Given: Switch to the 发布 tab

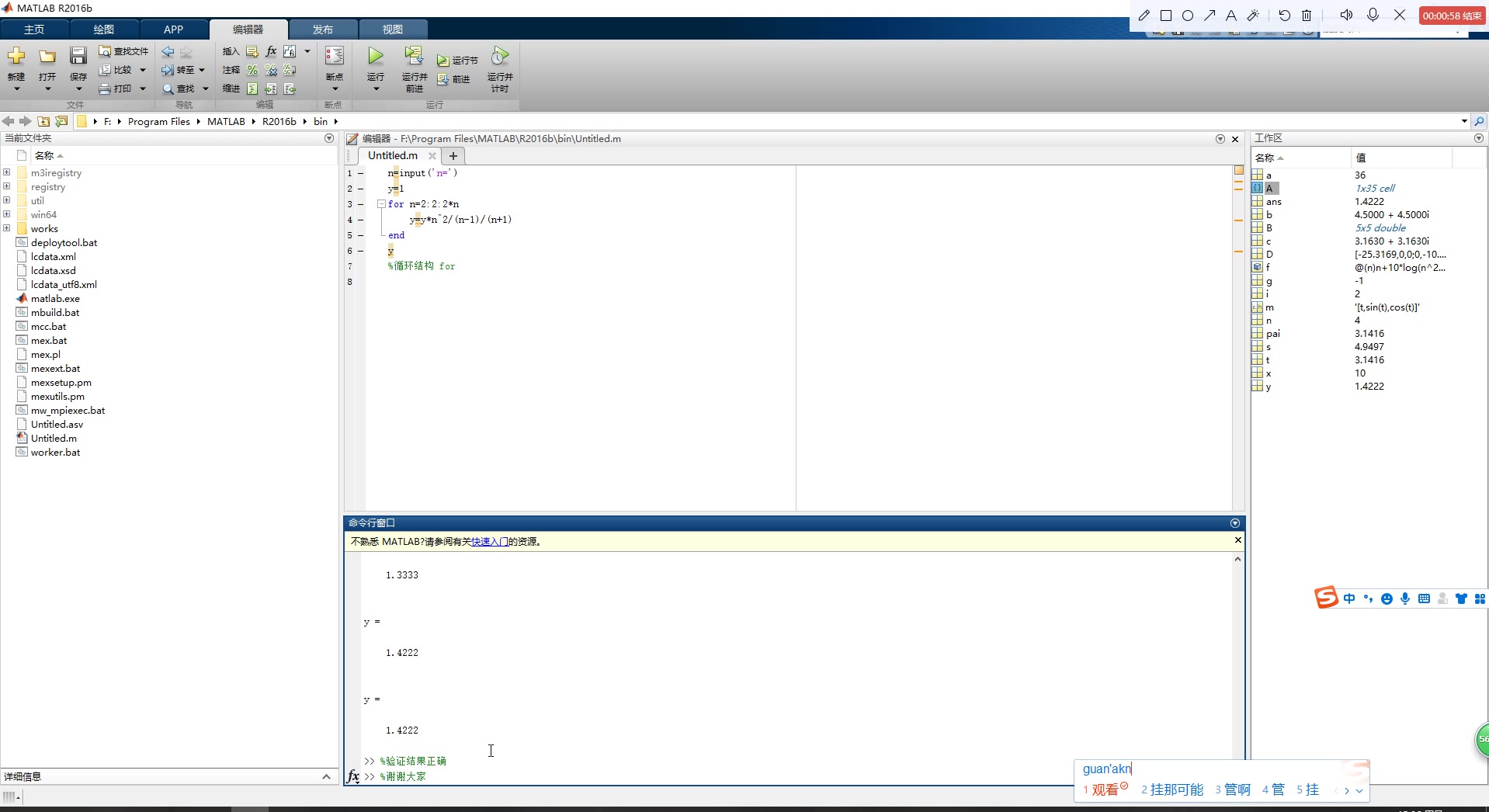Looking at the screenshot, I should pyautogui.click(x=323, y=29).
